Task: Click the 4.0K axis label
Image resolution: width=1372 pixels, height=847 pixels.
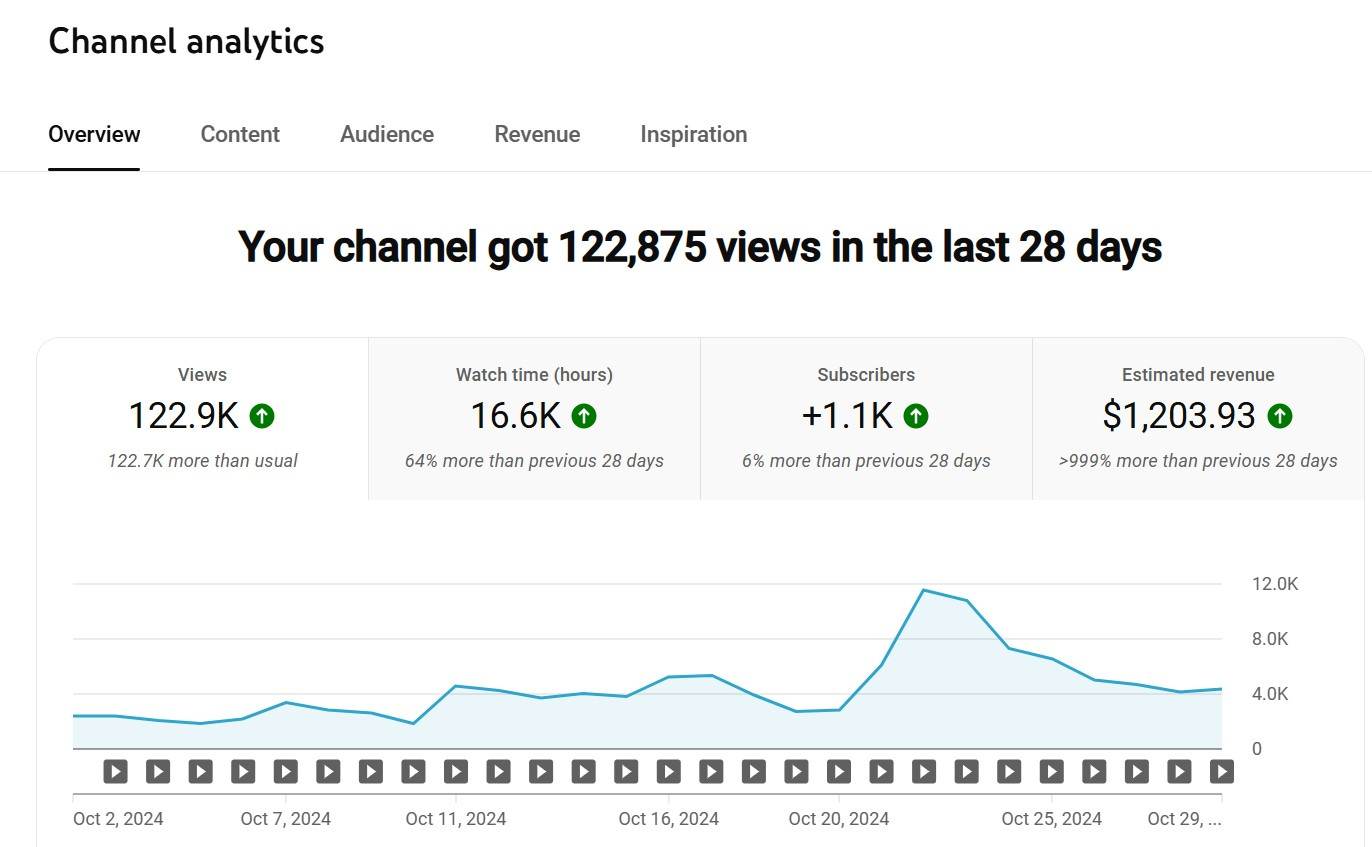Action: click(1271, 694)
